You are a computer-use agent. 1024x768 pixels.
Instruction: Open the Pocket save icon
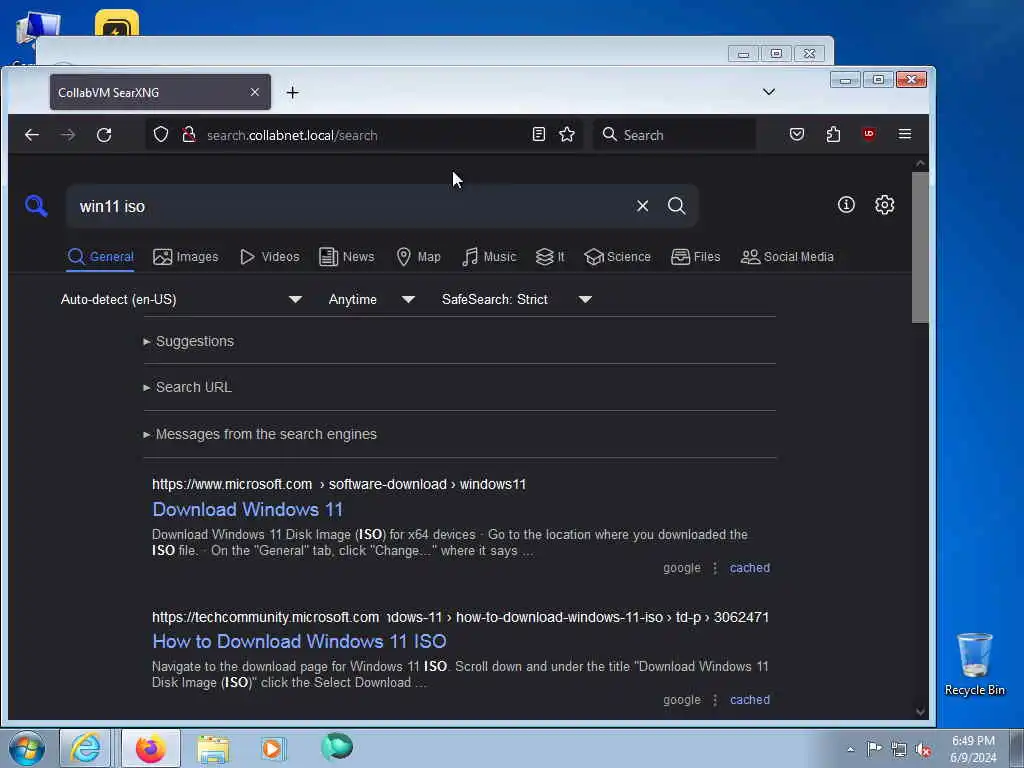(797, 135)
